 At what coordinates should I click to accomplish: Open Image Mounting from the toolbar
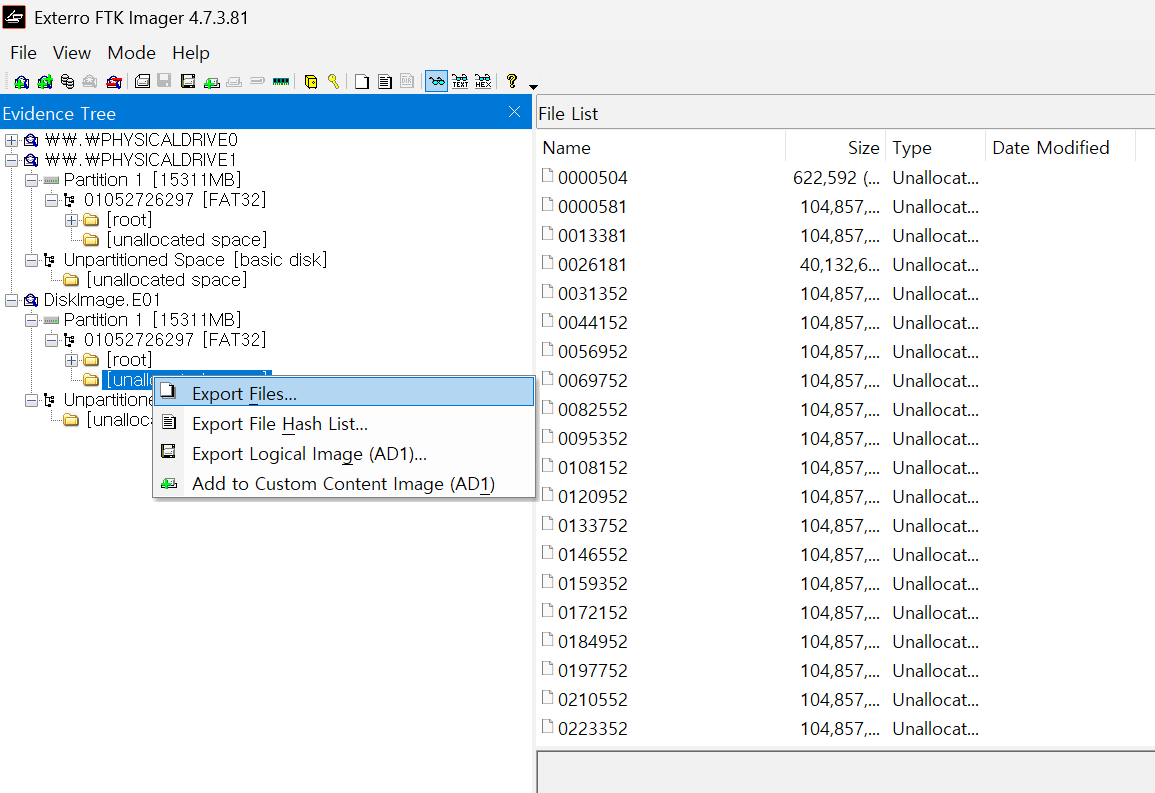tap(67, 82)
